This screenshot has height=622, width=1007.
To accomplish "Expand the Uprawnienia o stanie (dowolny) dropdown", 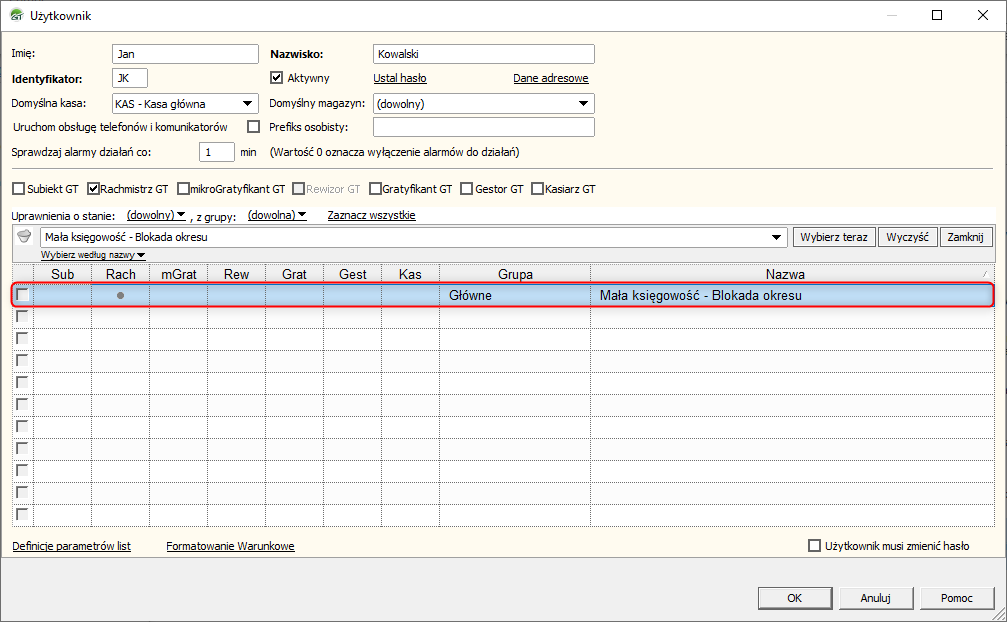I will tap(156, 215).
